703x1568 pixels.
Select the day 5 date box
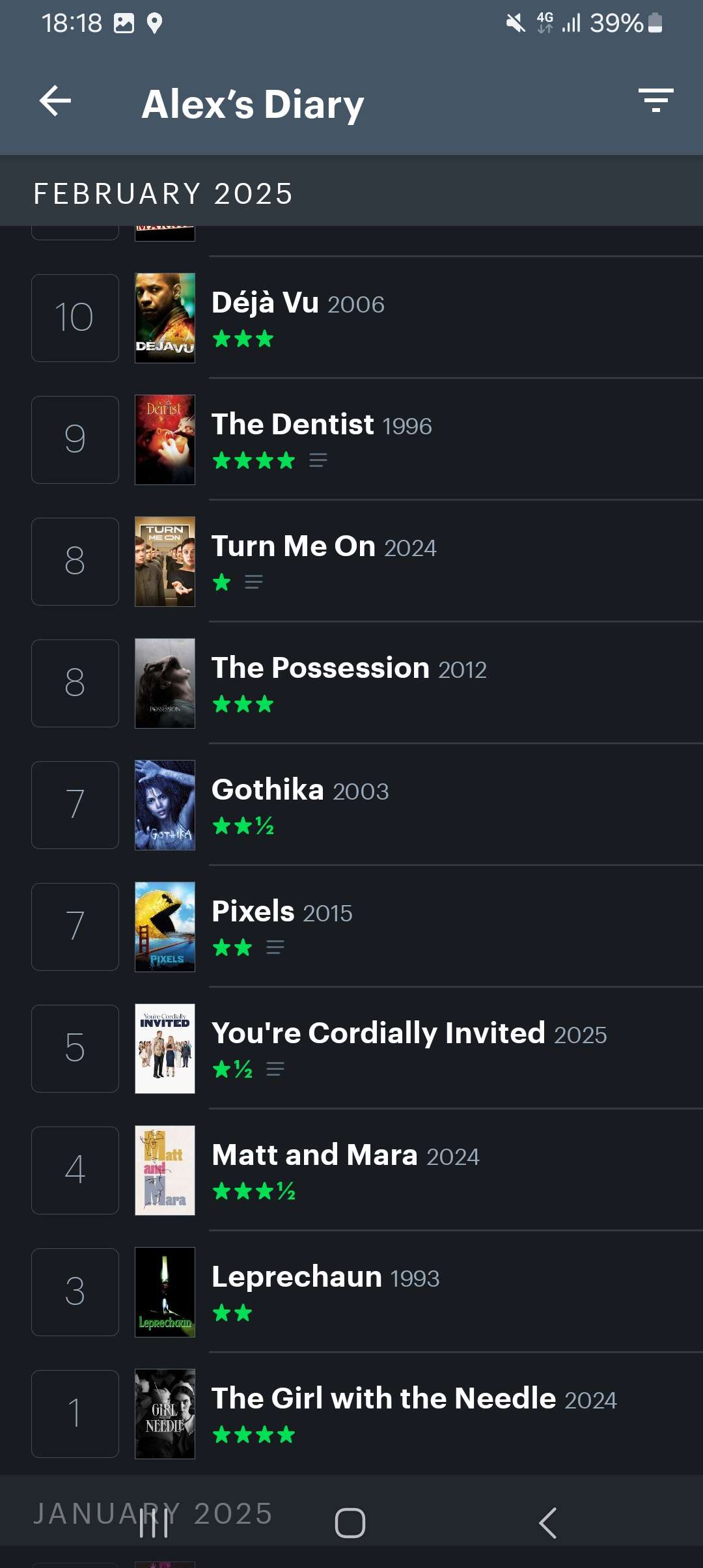click(75, 1048)
